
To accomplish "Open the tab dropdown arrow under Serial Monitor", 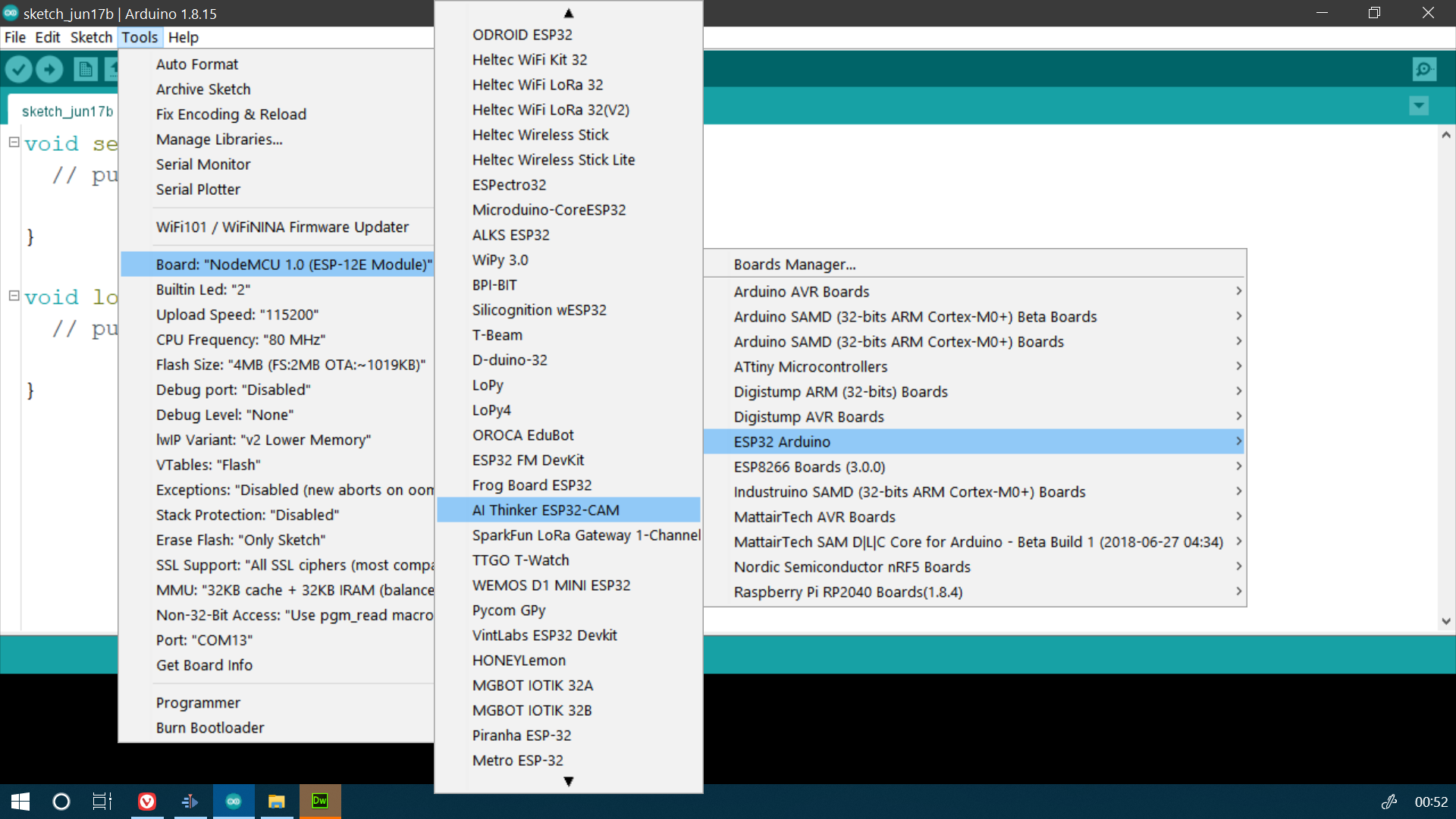I will (1419, 105).
